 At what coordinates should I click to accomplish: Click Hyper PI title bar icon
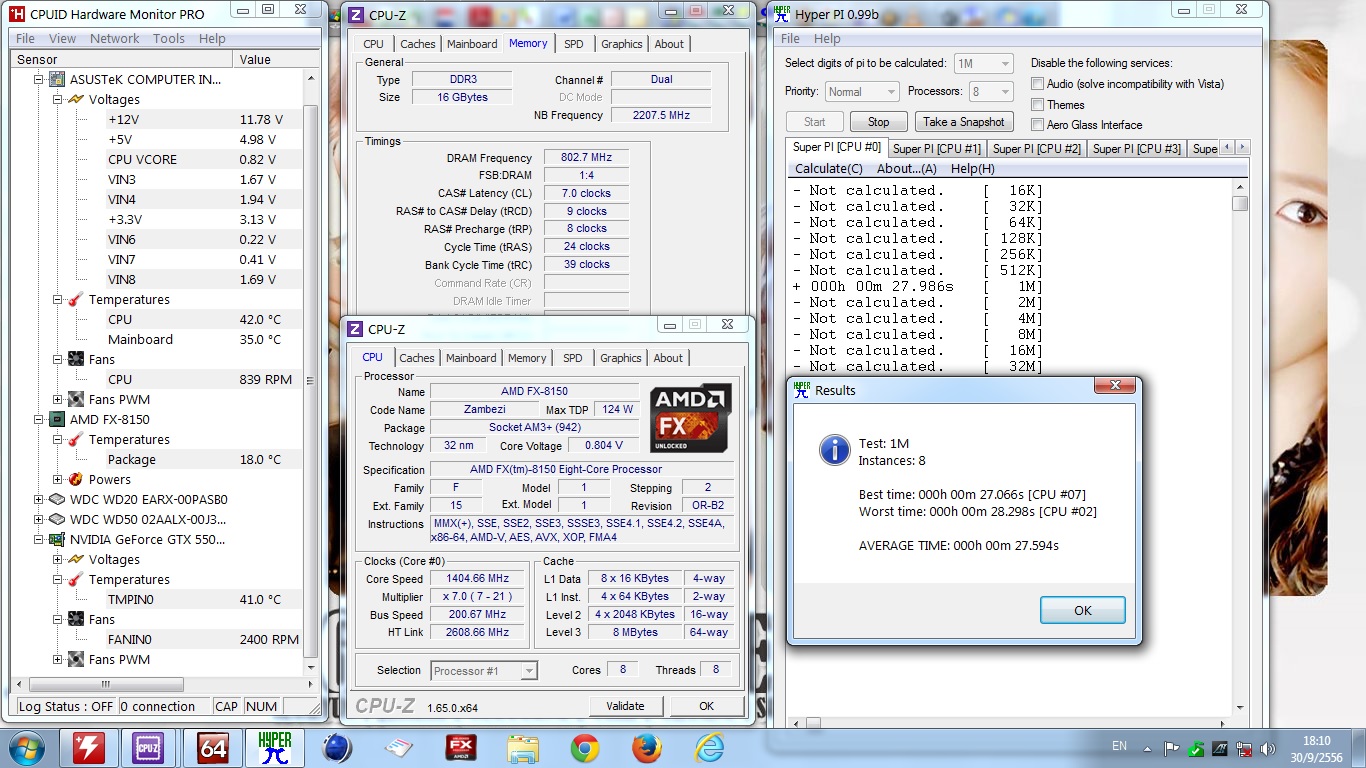[x=780, y=13]
